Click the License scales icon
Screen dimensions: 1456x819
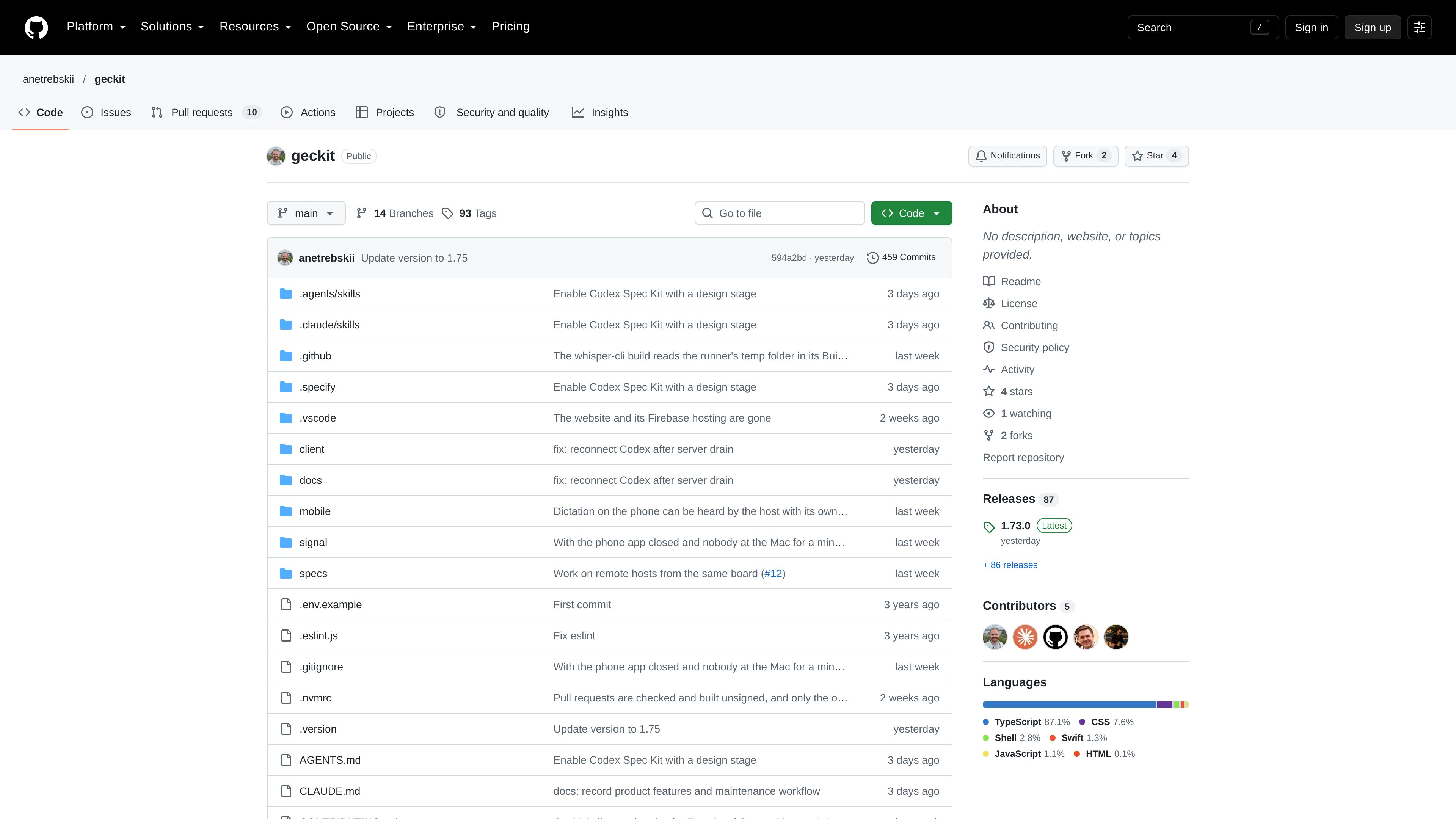click(988, 303)
